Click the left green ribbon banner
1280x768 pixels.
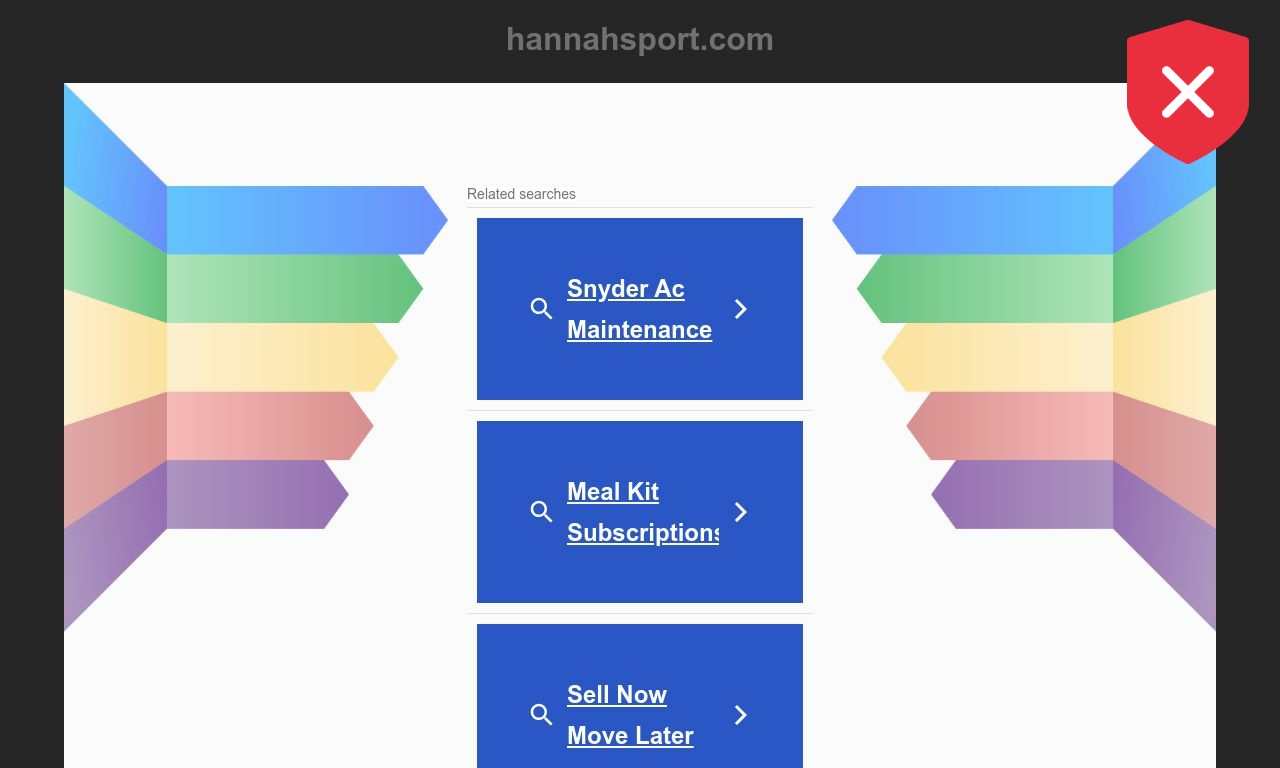285,289
